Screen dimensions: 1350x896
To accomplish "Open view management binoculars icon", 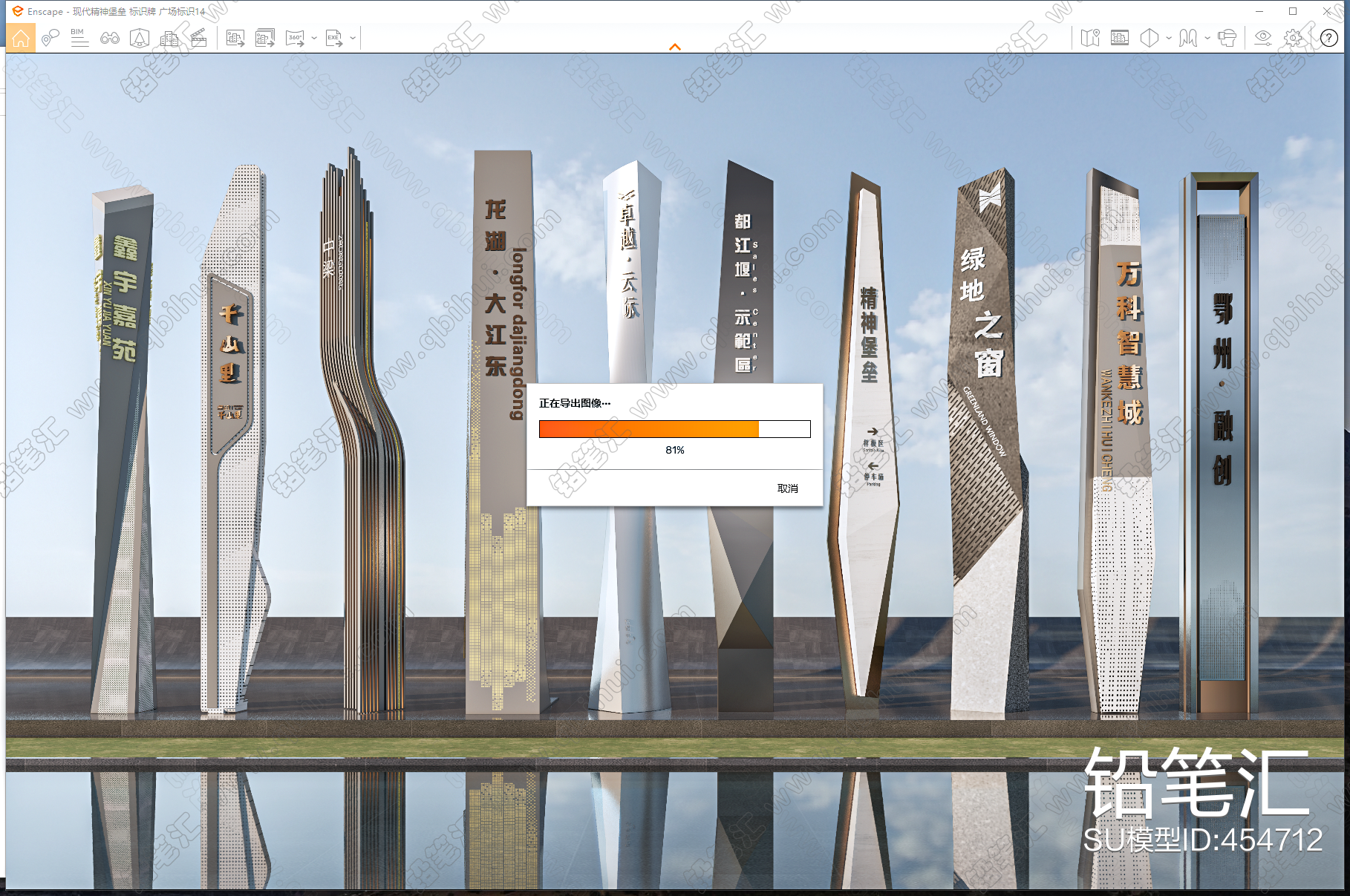I will [110, 38].
